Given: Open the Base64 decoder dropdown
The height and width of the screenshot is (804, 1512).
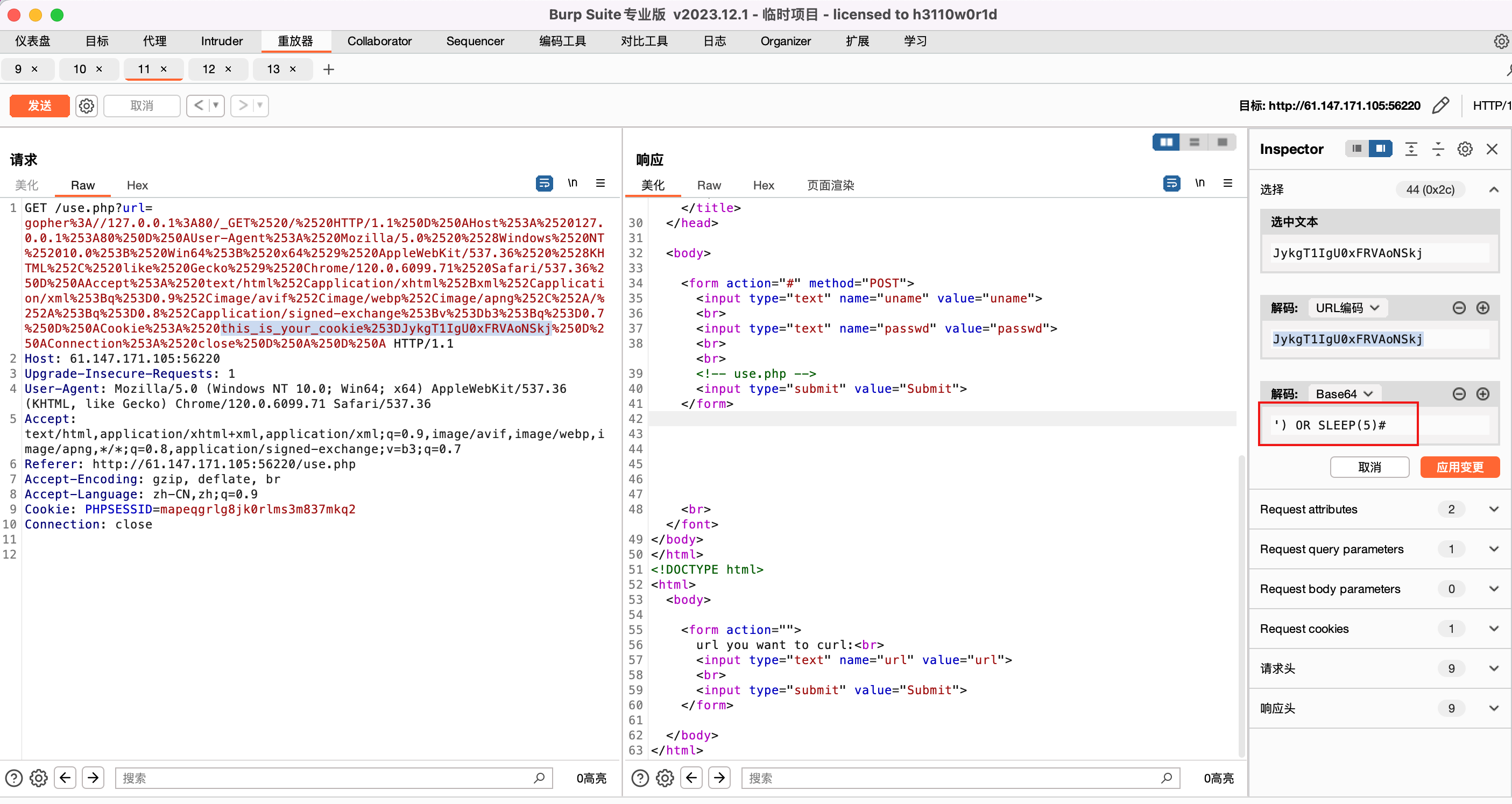Looking at the screenshot, I should [1344, 393].
